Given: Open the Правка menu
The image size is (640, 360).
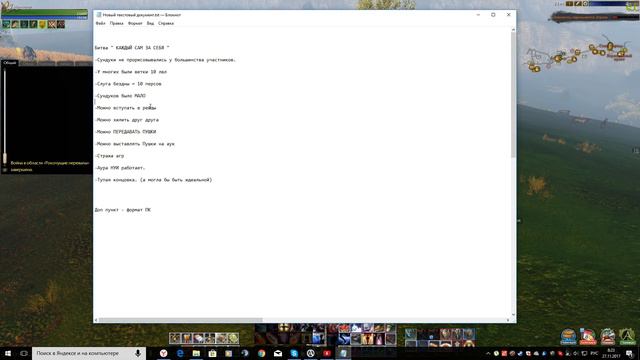Looking at the screenshot, I should [116, 23].
